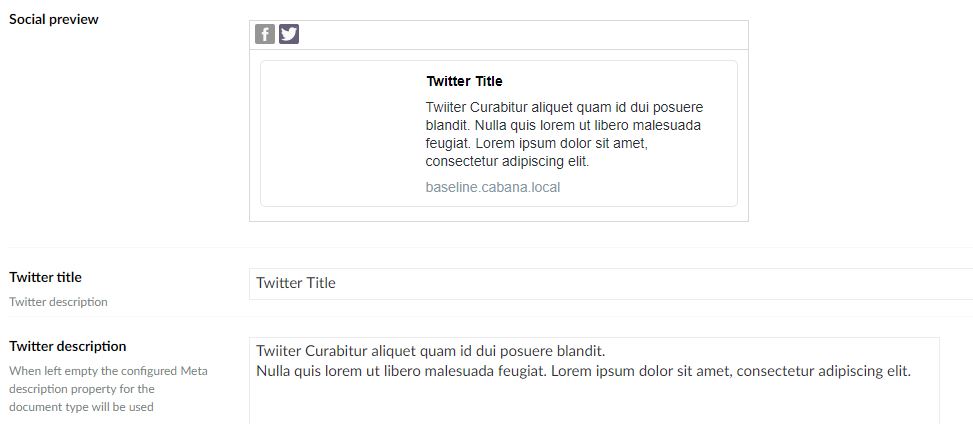
Task: Click the "blandit. Nulla quis lorem" line in preview card
Action: click(x=563, y=125)
